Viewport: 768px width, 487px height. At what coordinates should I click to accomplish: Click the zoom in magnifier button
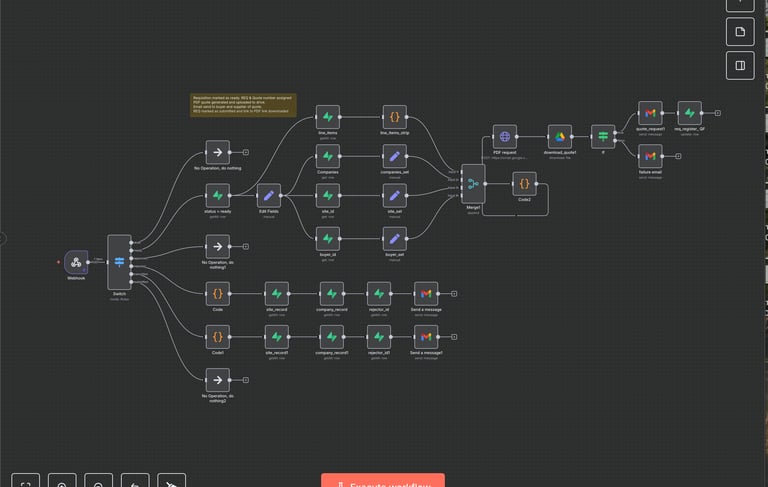pyautogui.click(x=62, y=481)
